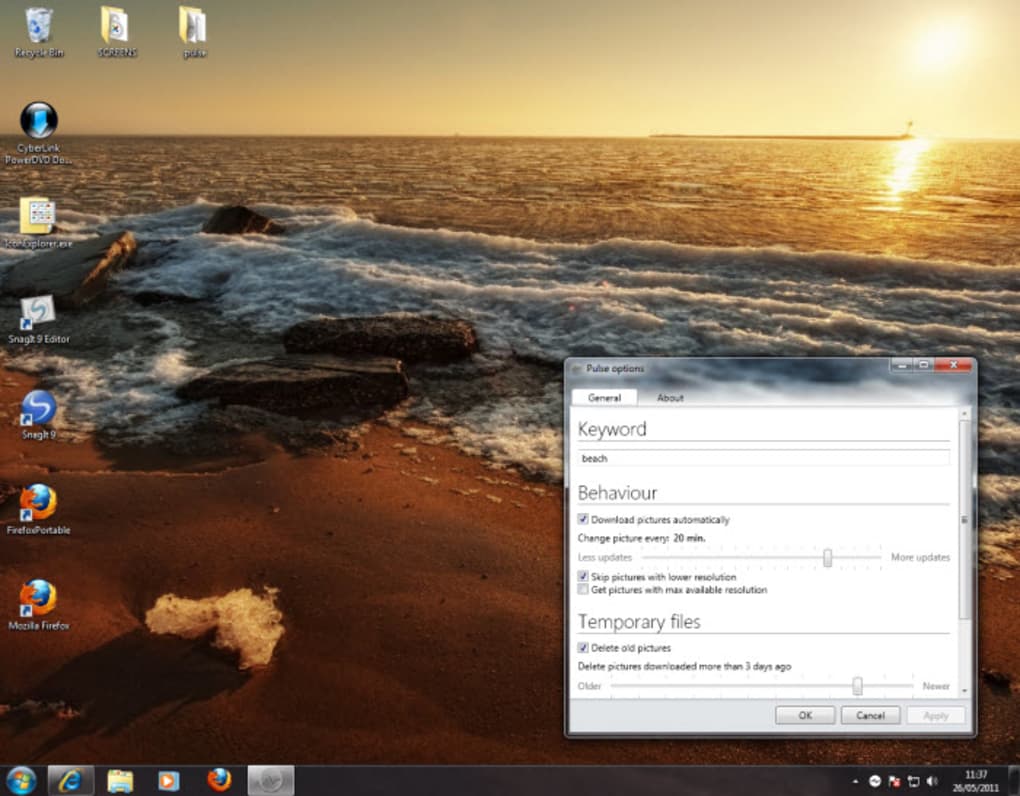Click the Keyword text field

point(763,458)
